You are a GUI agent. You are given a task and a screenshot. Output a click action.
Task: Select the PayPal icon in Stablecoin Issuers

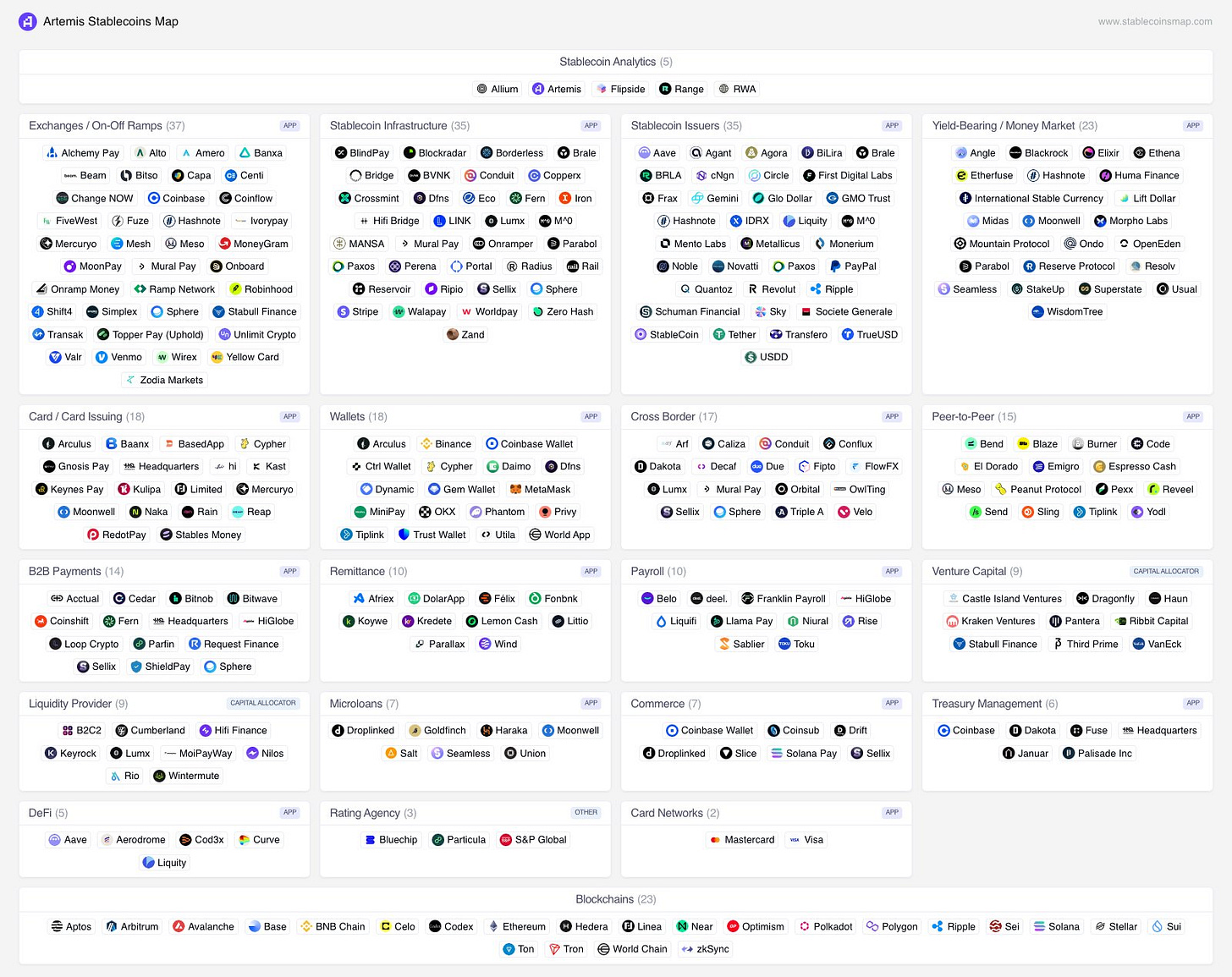(x=835, y=266)
